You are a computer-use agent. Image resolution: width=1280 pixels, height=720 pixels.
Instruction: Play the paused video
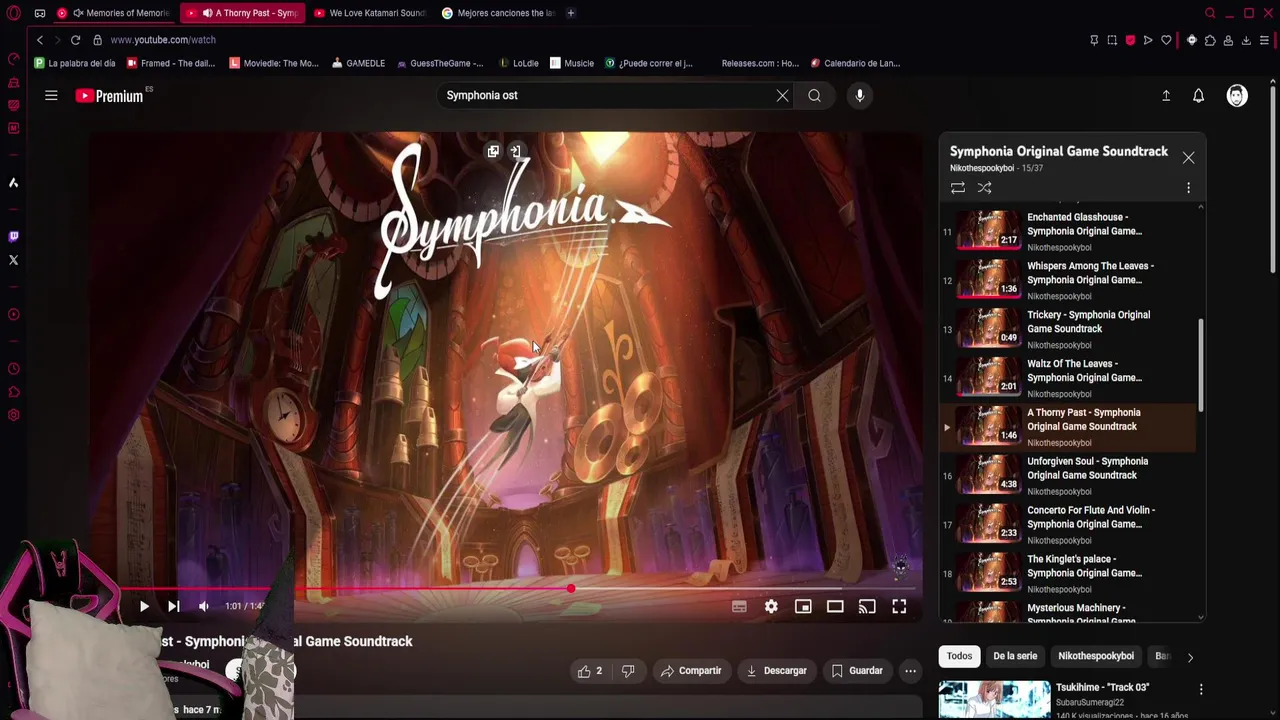(144, 606)
